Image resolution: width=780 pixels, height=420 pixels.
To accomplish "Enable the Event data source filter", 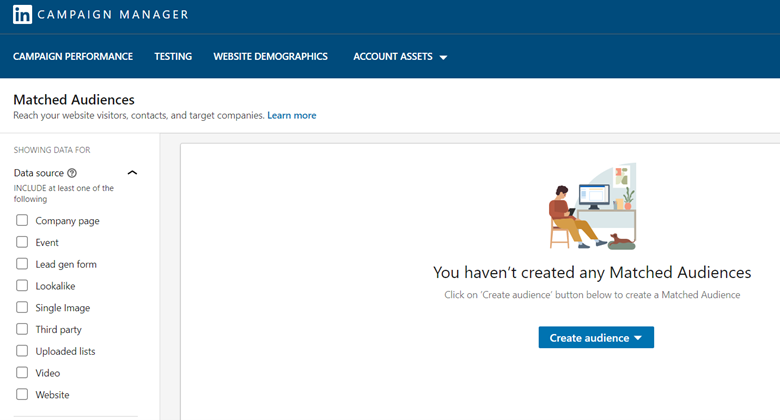I will pyautogui.click(x=22, y=242).
